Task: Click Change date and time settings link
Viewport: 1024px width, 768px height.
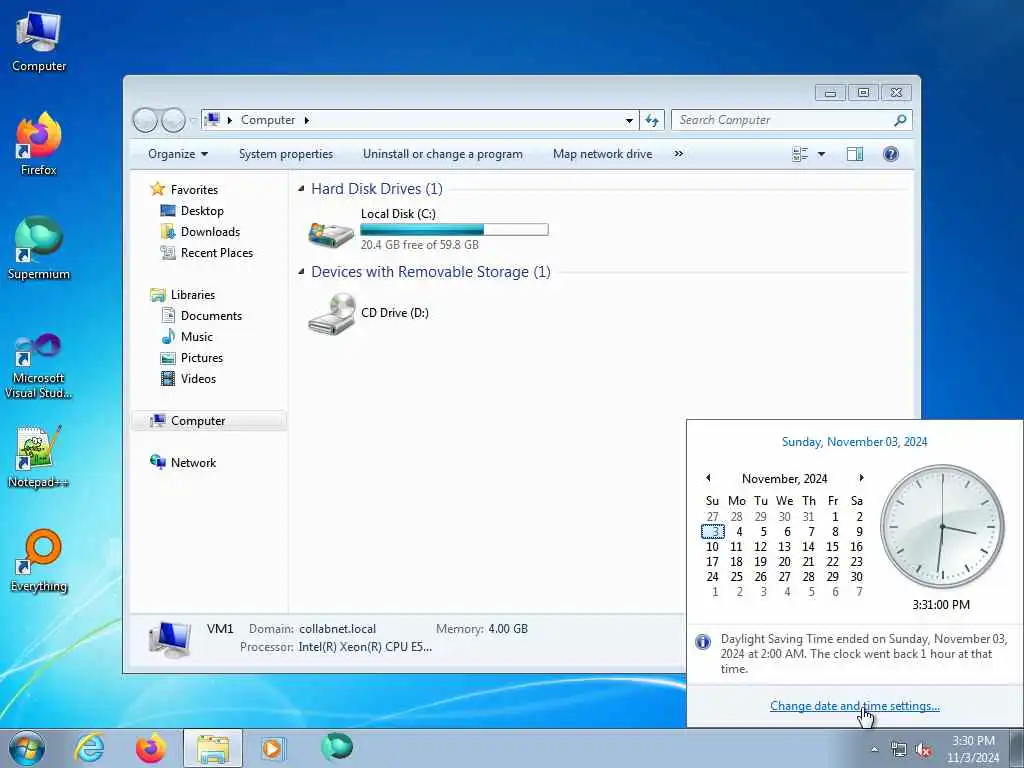Action: (x=854, y=706)
